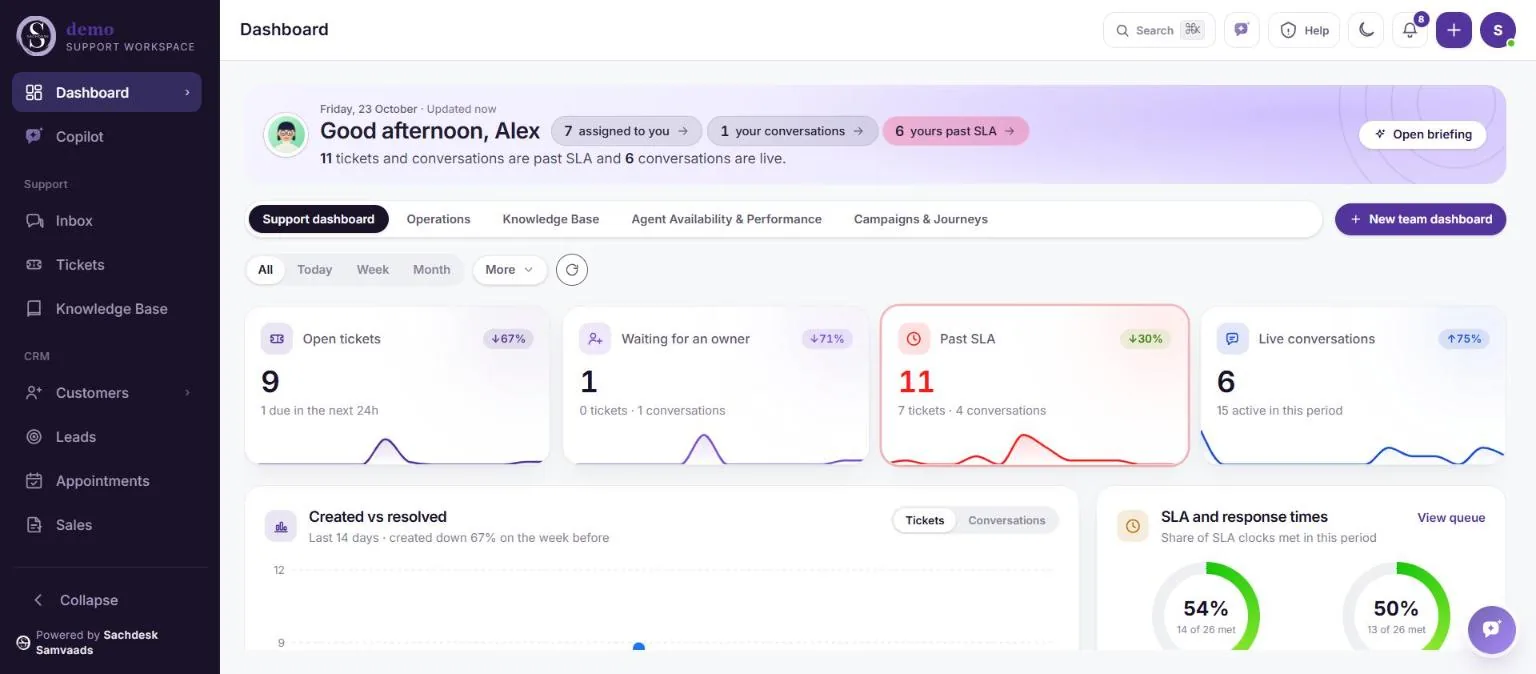Click the Leads target icon
This screenshot has height=674, width=1536.
34,437
